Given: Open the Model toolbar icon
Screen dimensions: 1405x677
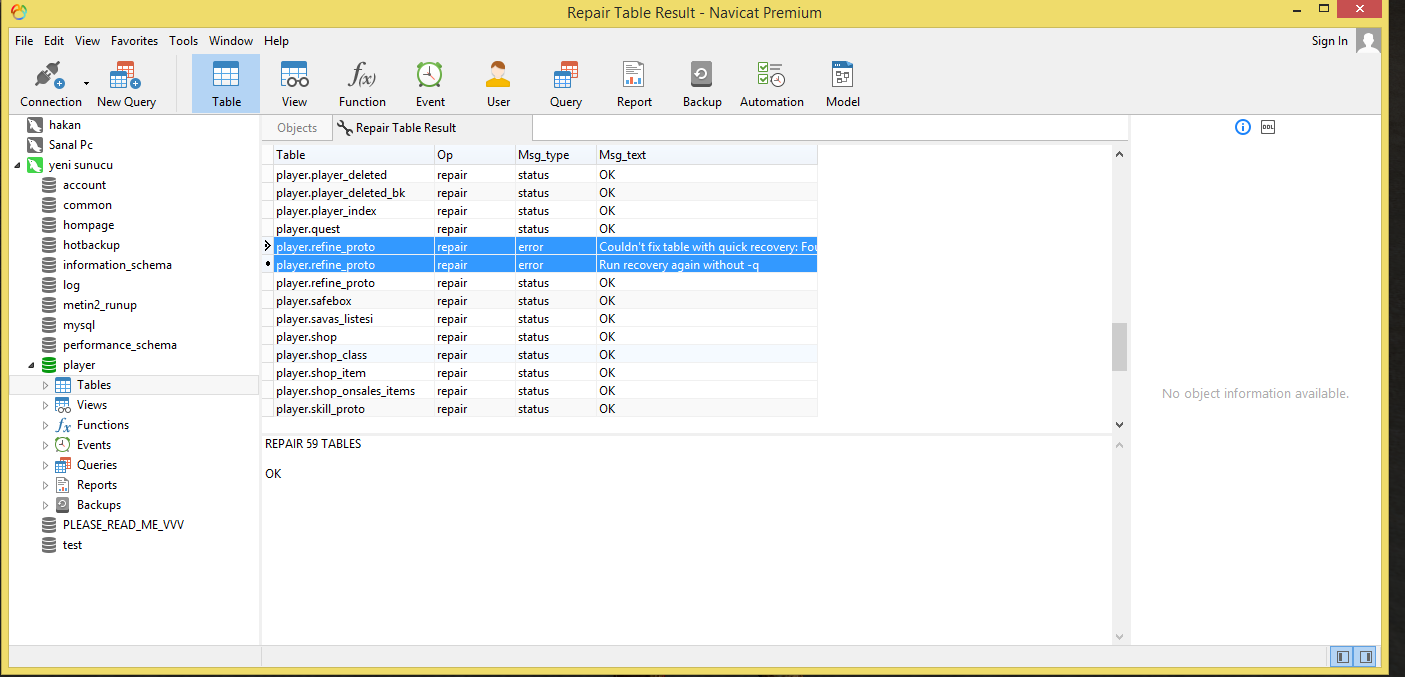Looking at the screenshot, I should pos(842,76).
